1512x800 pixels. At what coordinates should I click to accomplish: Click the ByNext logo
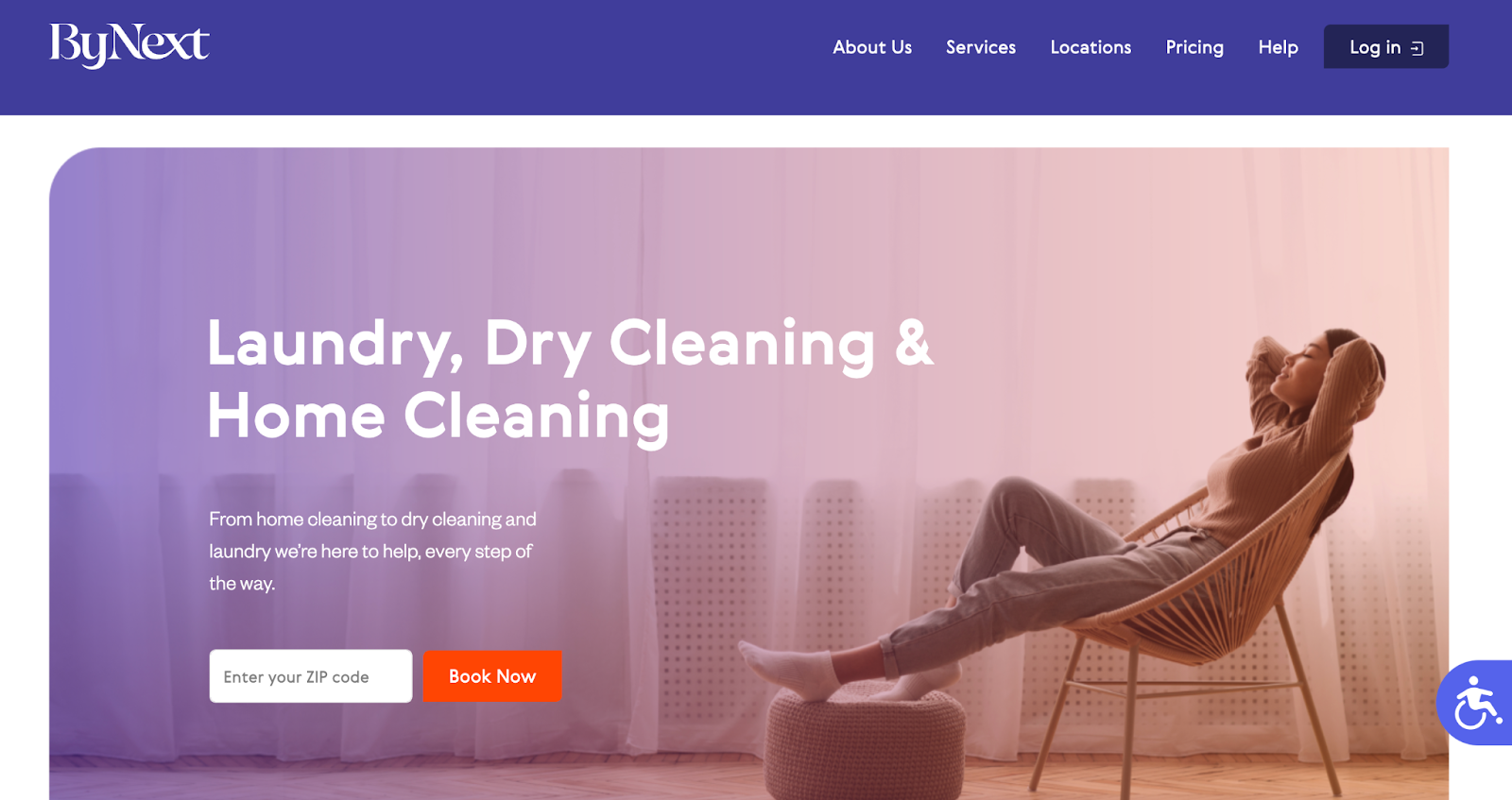point(129,44)
